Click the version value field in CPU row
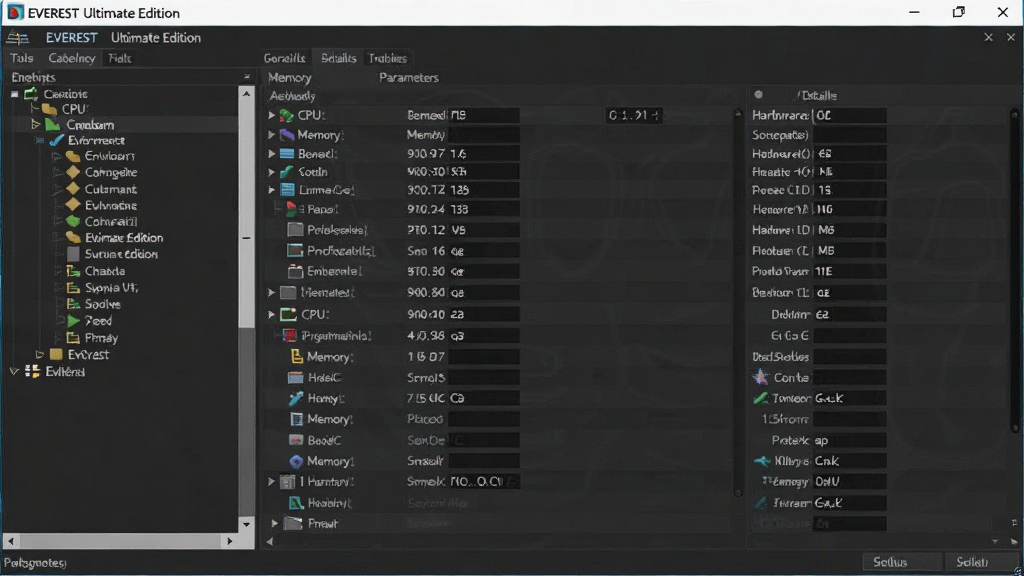Screen dimensions: 1024x576 (x=633, y=116)
